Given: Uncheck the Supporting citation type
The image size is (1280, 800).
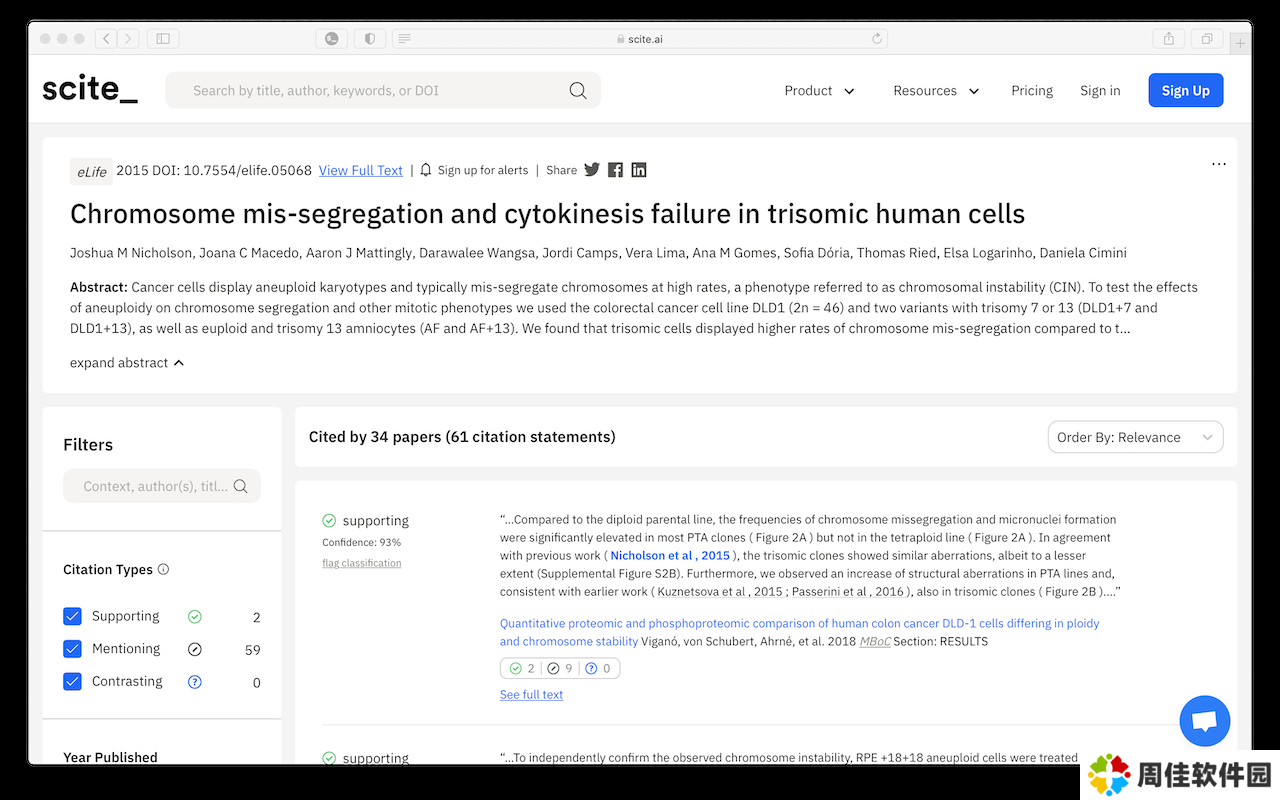Looking at the screenshot, I should point(72,616).
